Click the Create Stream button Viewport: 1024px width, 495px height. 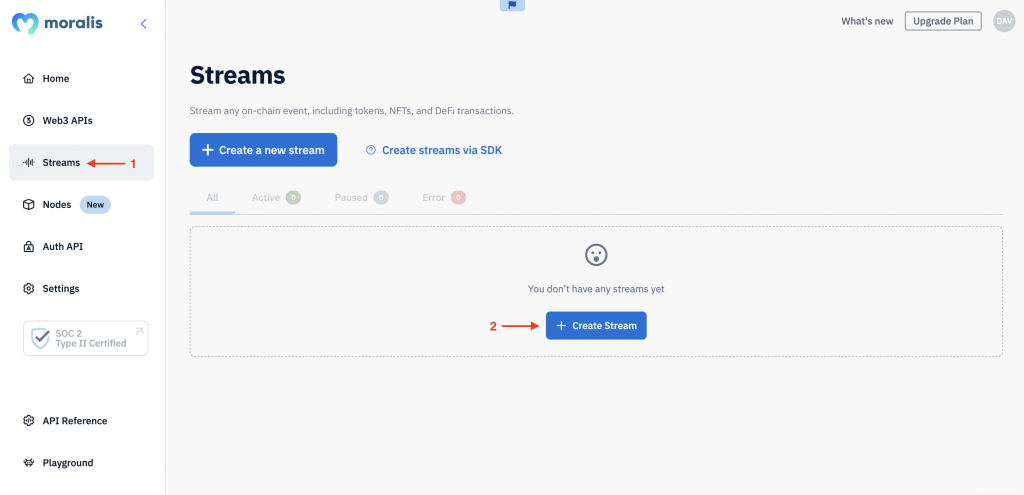pos(596,326)
